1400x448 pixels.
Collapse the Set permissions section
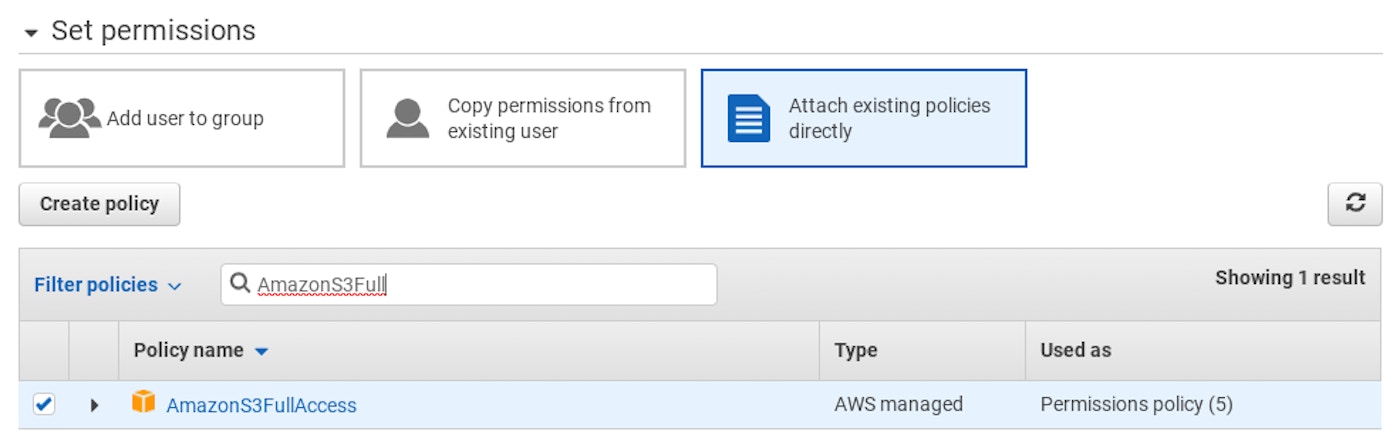(32, 33)
